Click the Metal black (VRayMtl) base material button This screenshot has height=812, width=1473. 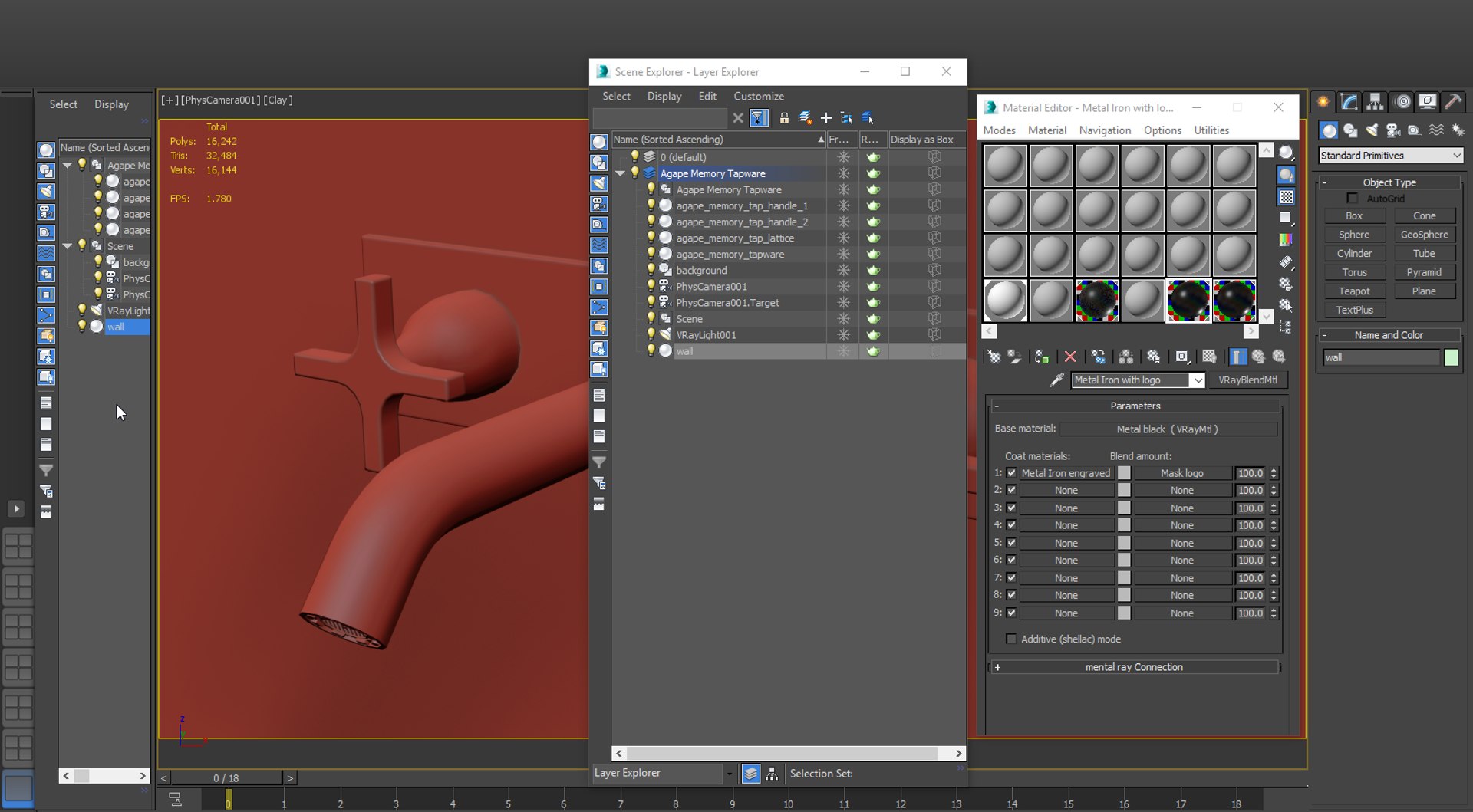1167,429
